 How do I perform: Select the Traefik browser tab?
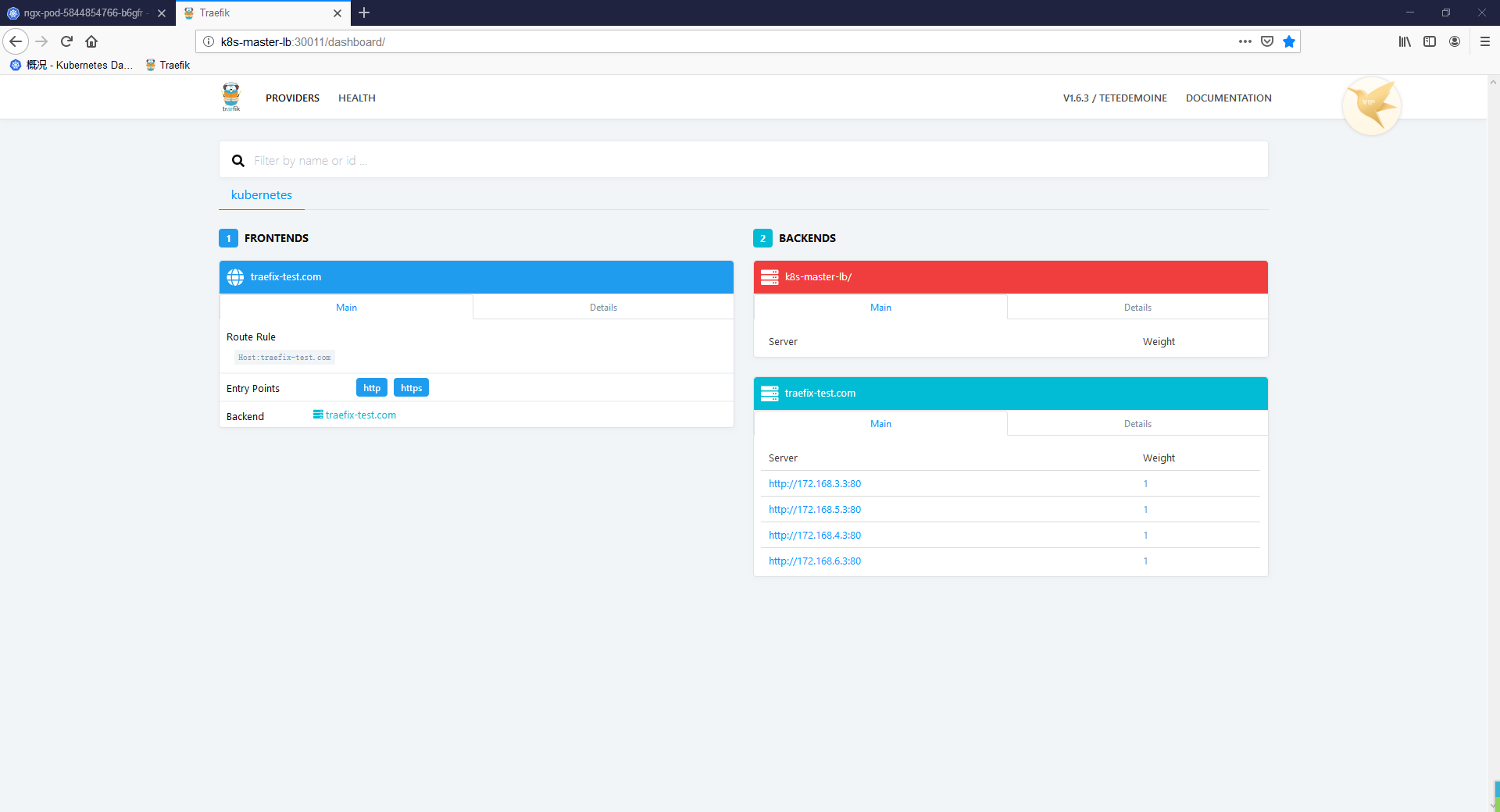[263, 13]
